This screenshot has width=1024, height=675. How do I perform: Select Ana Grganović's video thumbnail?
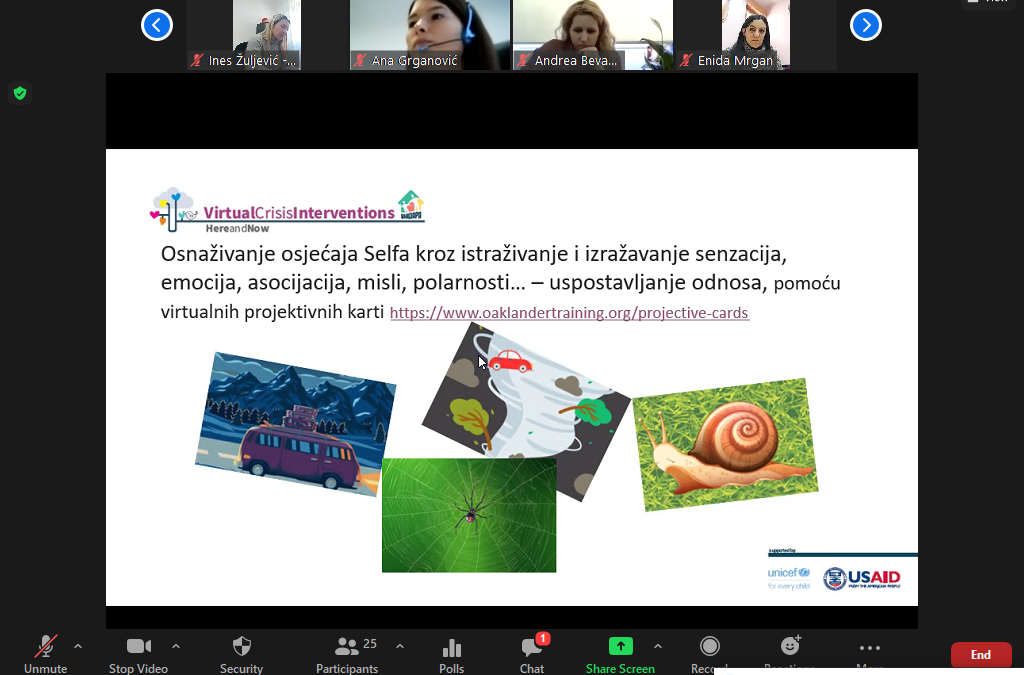point(428,35)
